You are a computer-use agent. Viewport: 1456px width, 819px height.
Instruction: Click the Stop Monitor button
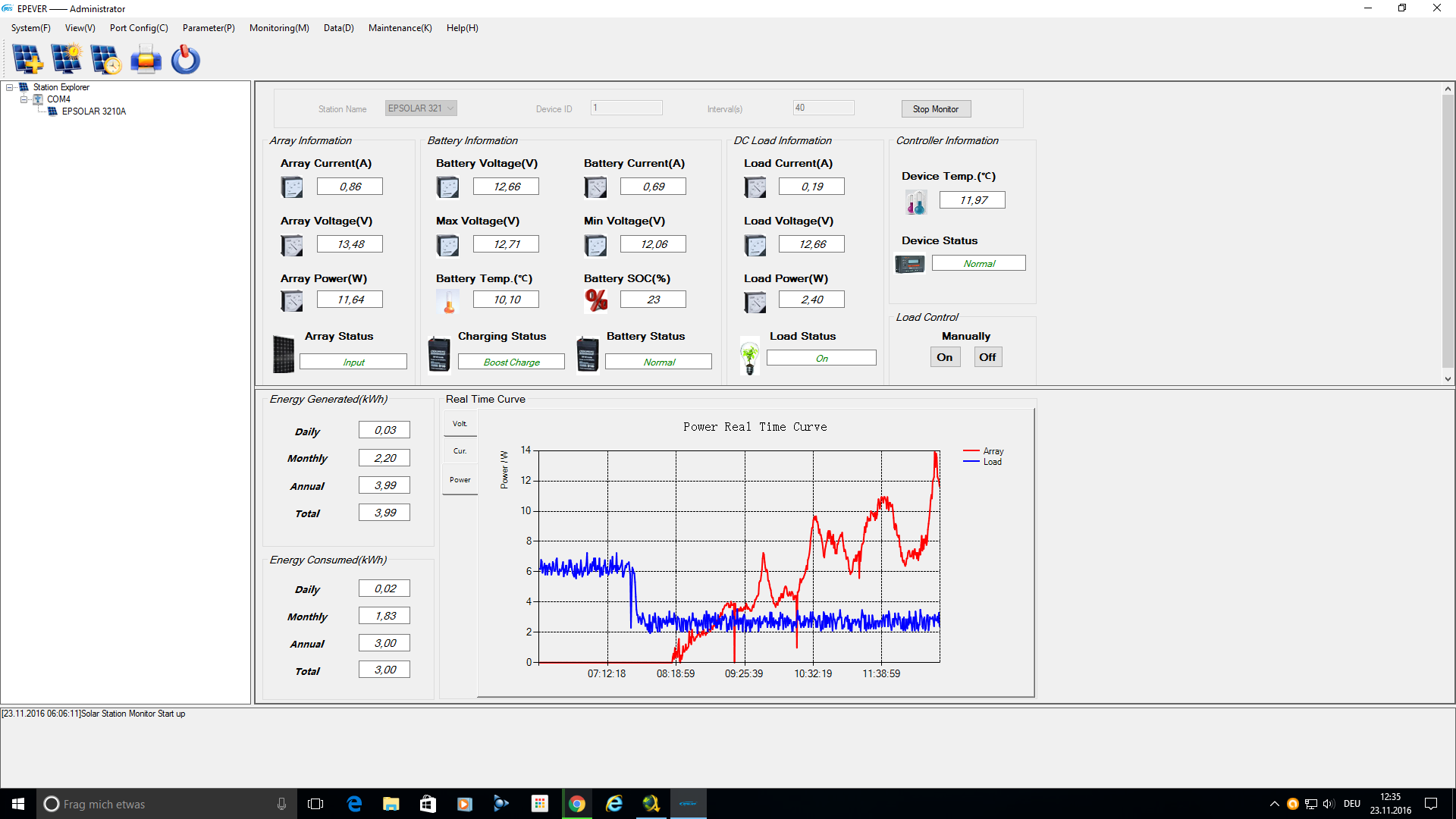[x=935, y=109]
